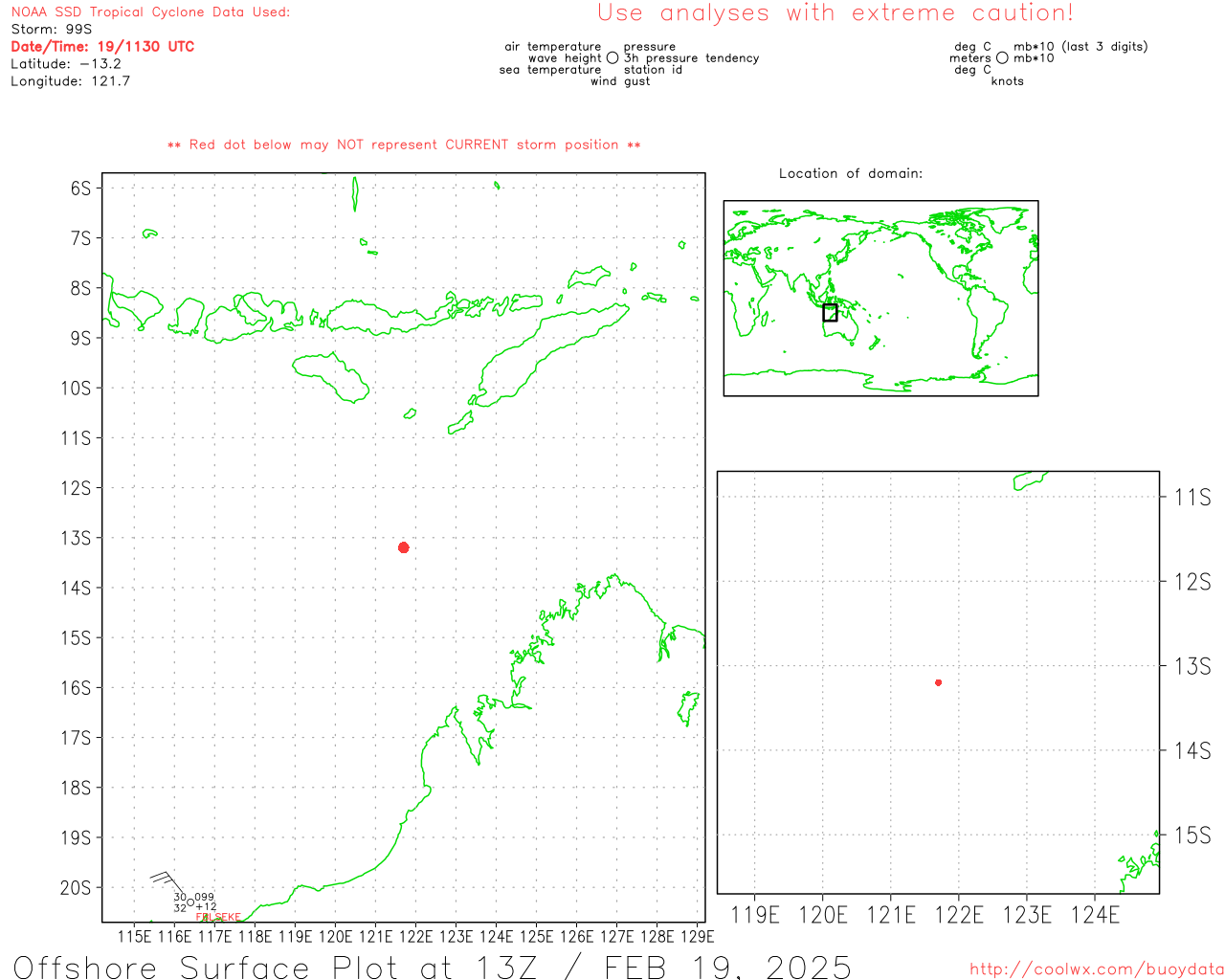Click the red storm dot on main map
1225x980 pixels.
click(x=404, y=547)
